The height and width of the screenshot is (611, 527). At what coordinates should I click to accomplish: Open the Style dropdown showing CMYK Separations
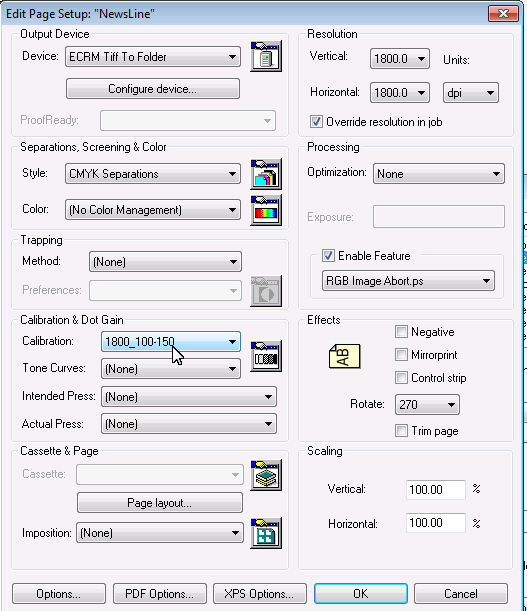tap(153, 174)
